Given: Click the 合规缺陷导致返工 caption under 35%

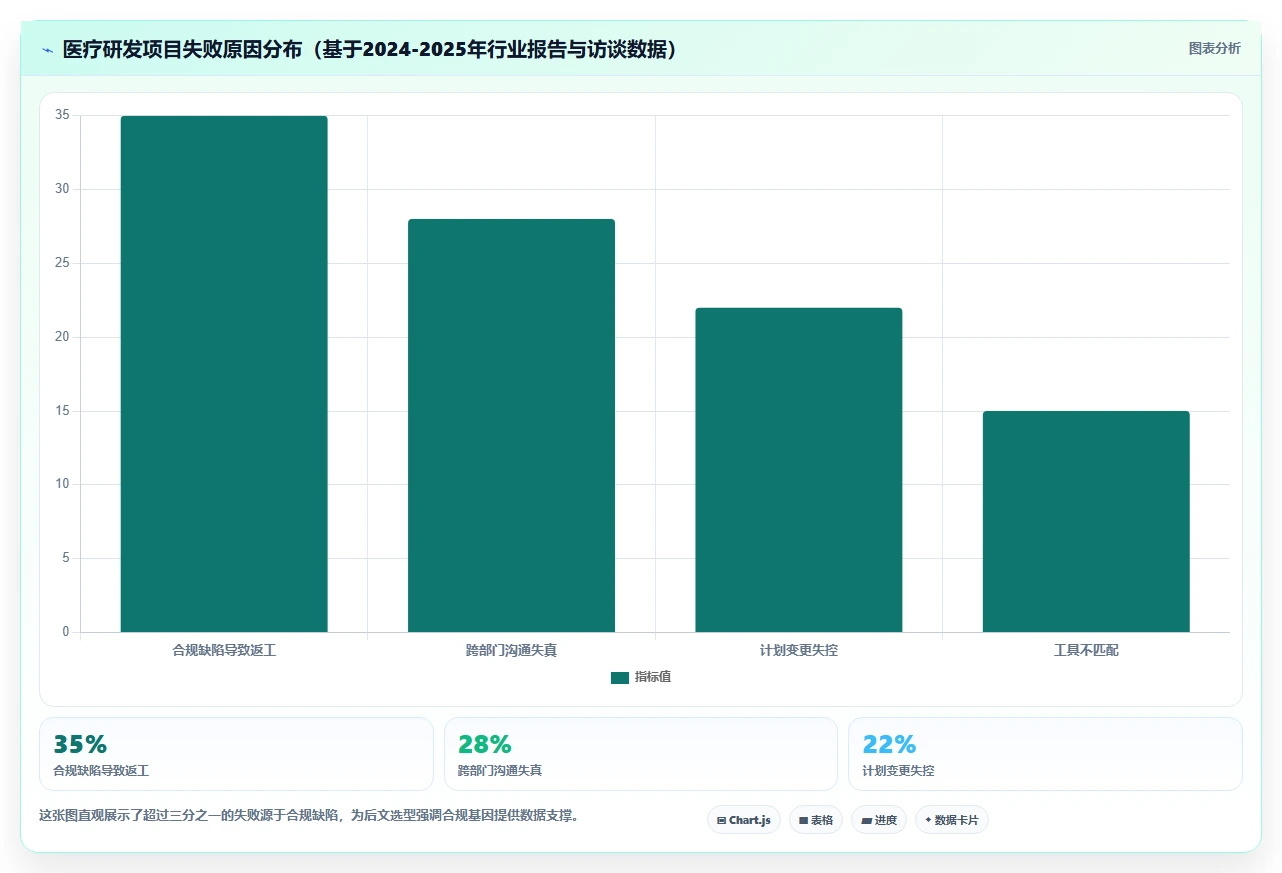Looking at the screenshot, I should click(101, 772).
